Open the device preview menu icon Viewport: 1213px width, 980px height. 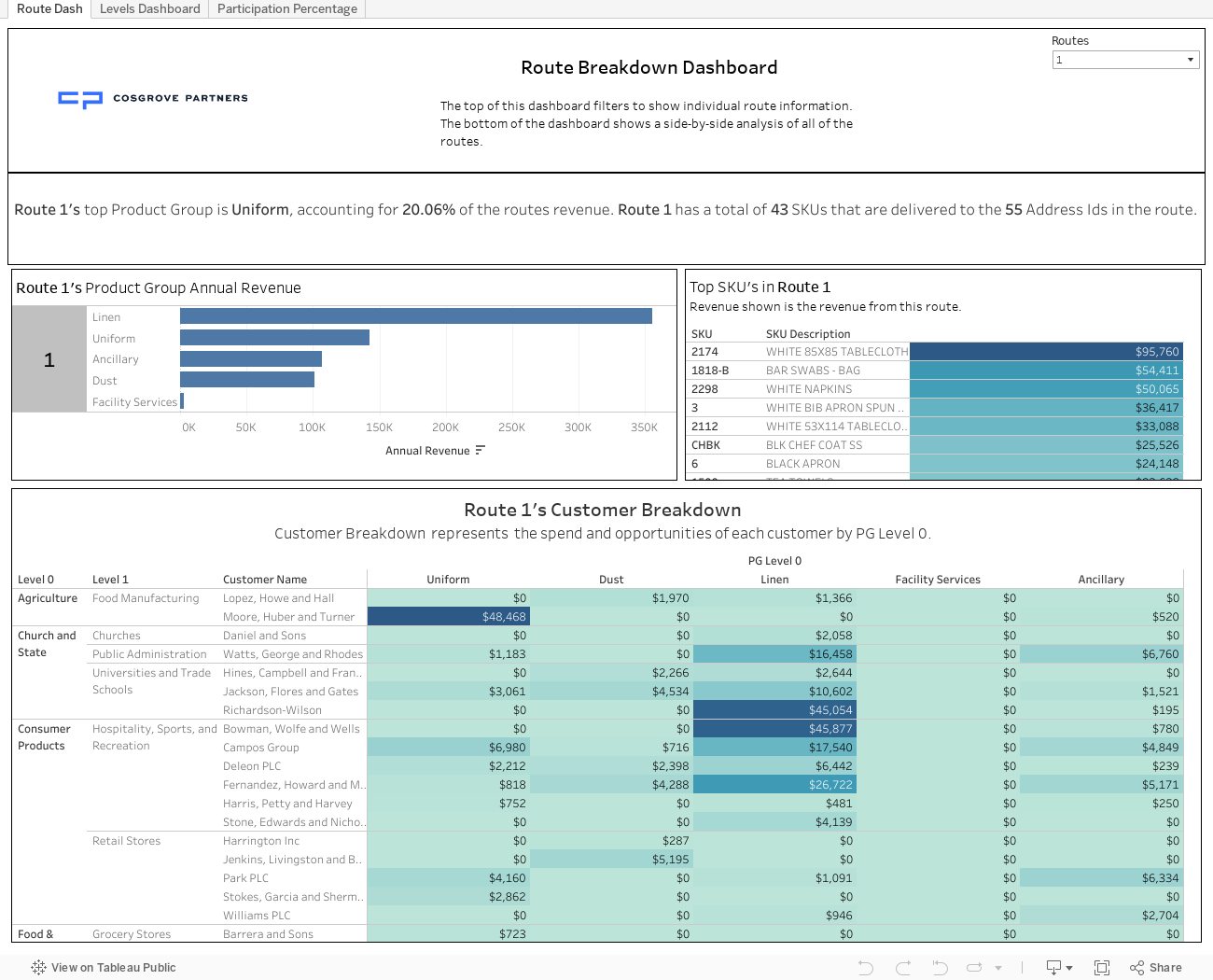click(x=1059, y=968)
